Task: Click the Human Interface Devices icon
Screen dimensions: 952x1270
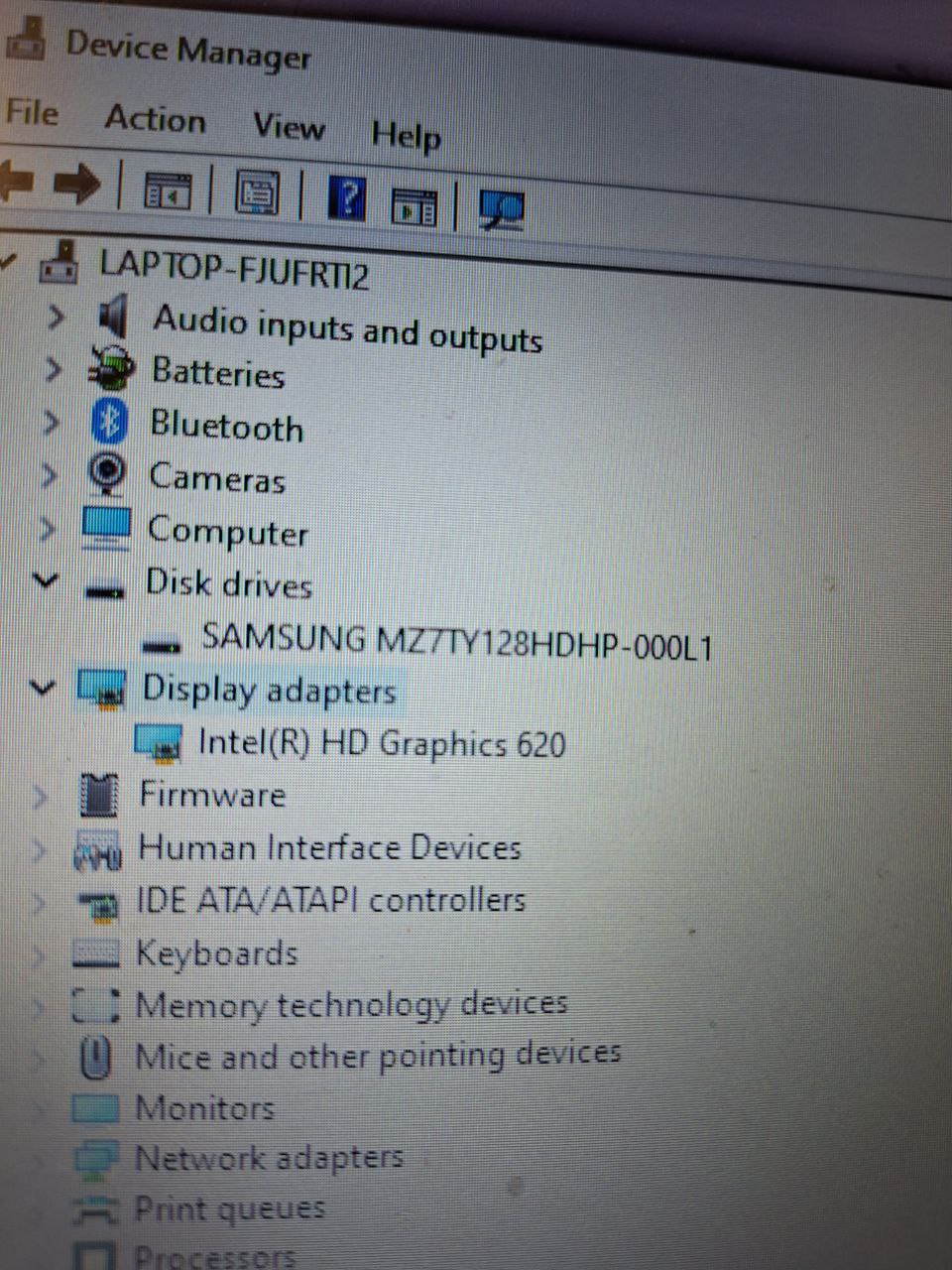Action: click(x=98, y=850)
